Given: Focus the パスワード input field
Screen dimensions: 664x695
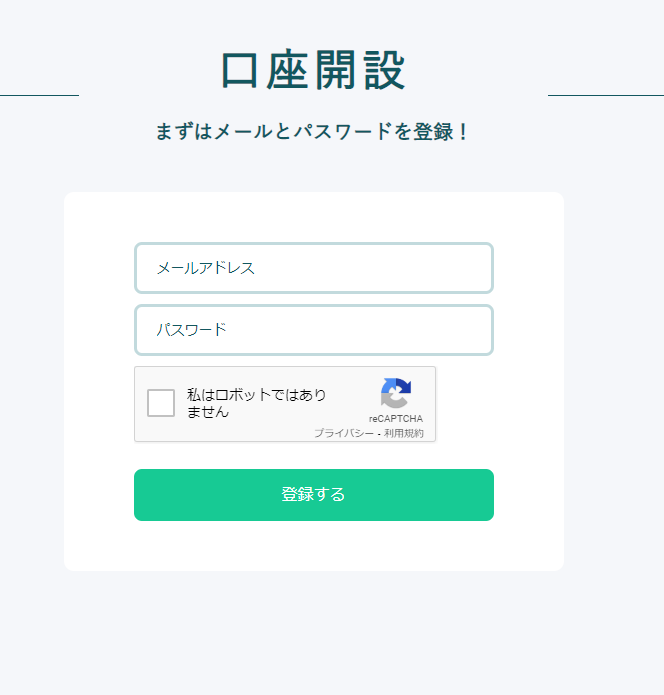Looking at the screenshot, I should (x=314, y=330).
